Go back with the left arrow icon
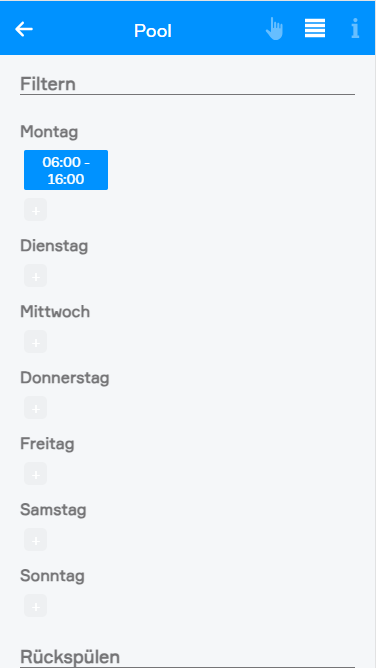The width and height of the screenshot is (376, 668). tap(24, 29)
